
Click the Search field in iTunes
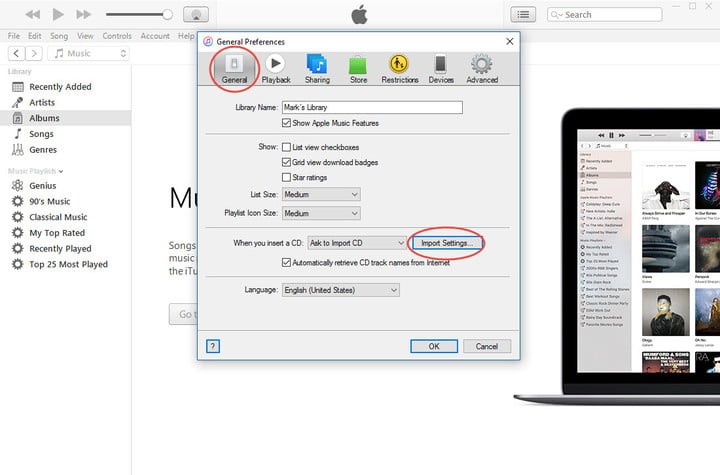pyautogui.click(x=604, y=15)
